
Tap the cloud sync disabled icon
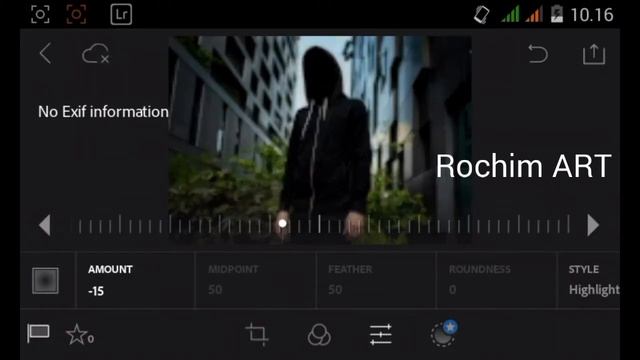tap(96, 53)
